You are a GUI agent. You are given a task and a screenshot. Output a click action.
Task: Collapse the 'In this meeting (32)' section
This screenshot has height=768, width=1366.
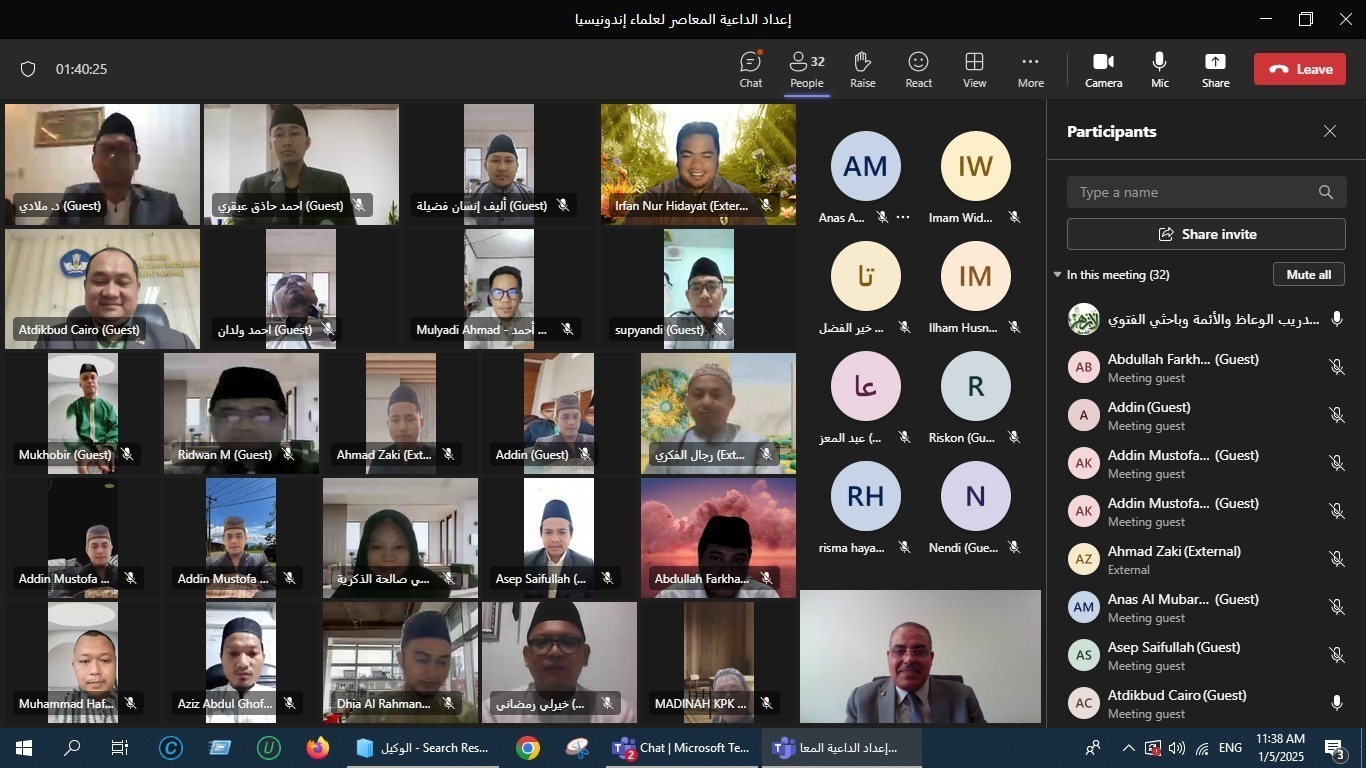pos(1058,275)
